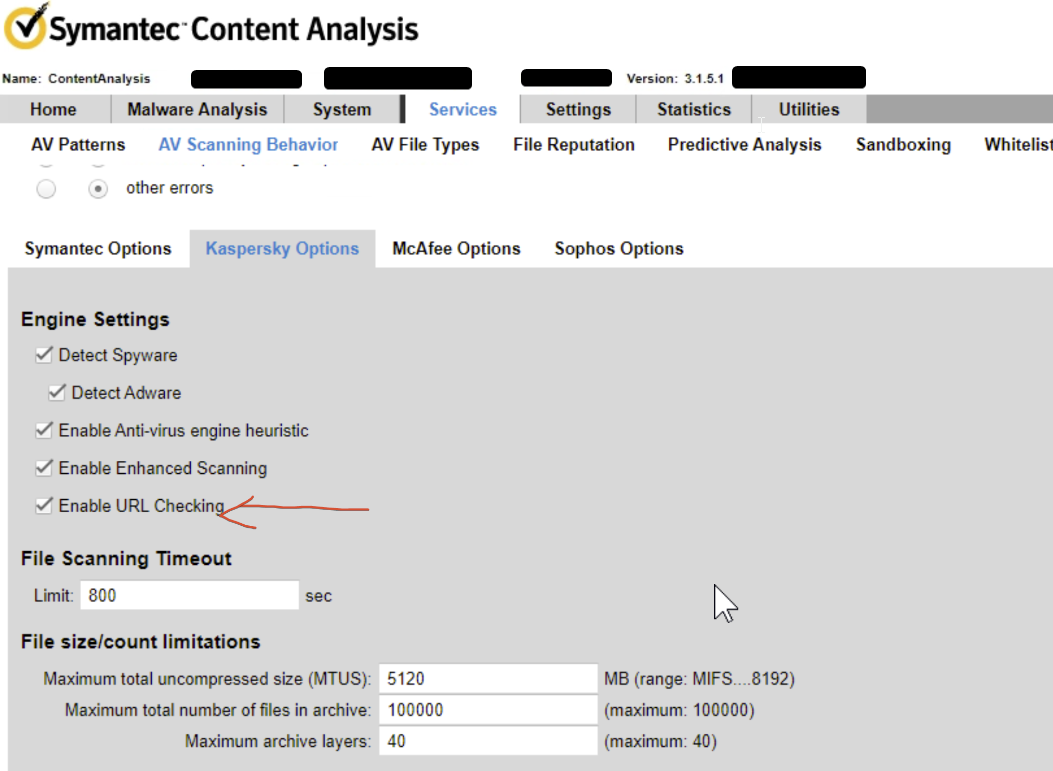
Task: Open Predictive Analysis section
Action: [x=744, y=145]
